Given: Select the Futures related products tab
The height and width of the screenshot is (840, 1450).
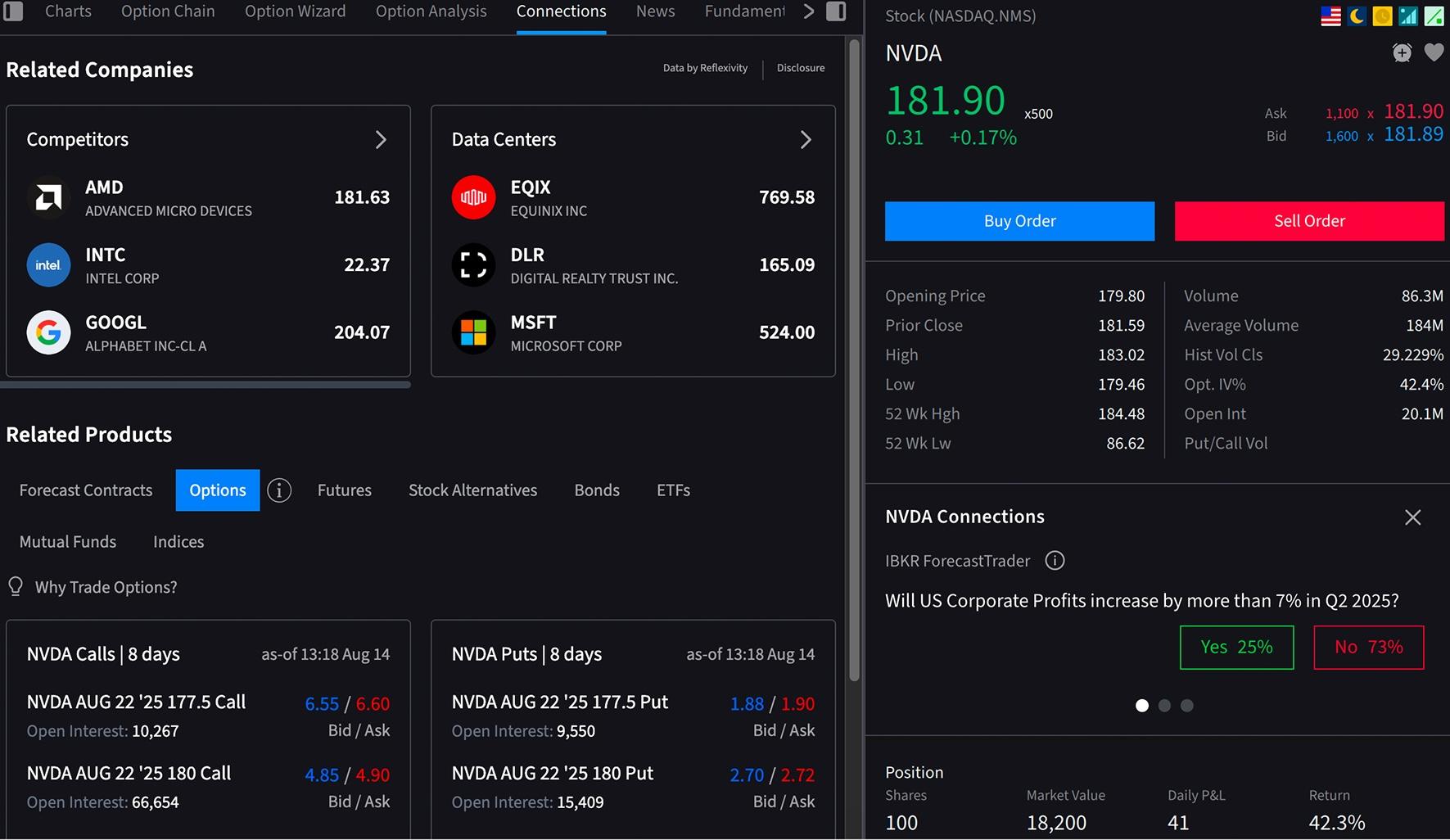Looking at the screenshot, I should [x=344, y=490].
